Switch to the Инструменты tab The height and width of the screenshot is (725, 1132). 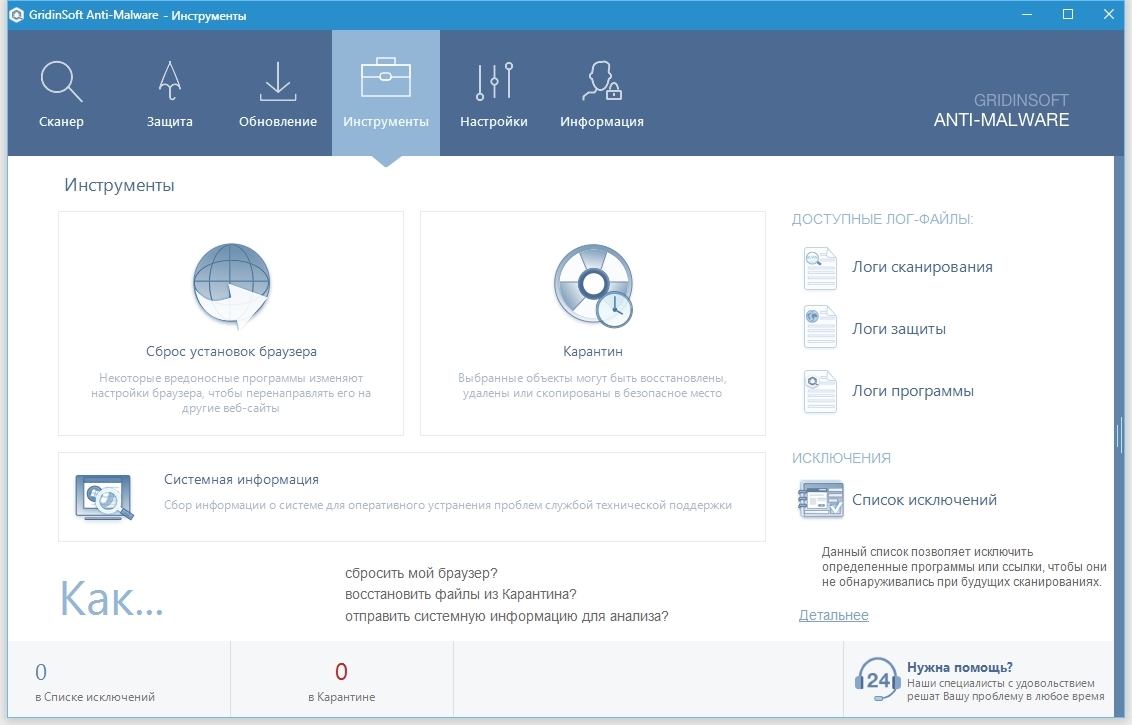385,93
